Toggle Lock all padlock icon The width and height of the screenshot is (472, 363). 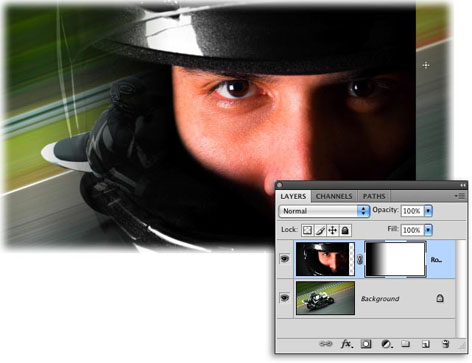(x=345, y=230)
